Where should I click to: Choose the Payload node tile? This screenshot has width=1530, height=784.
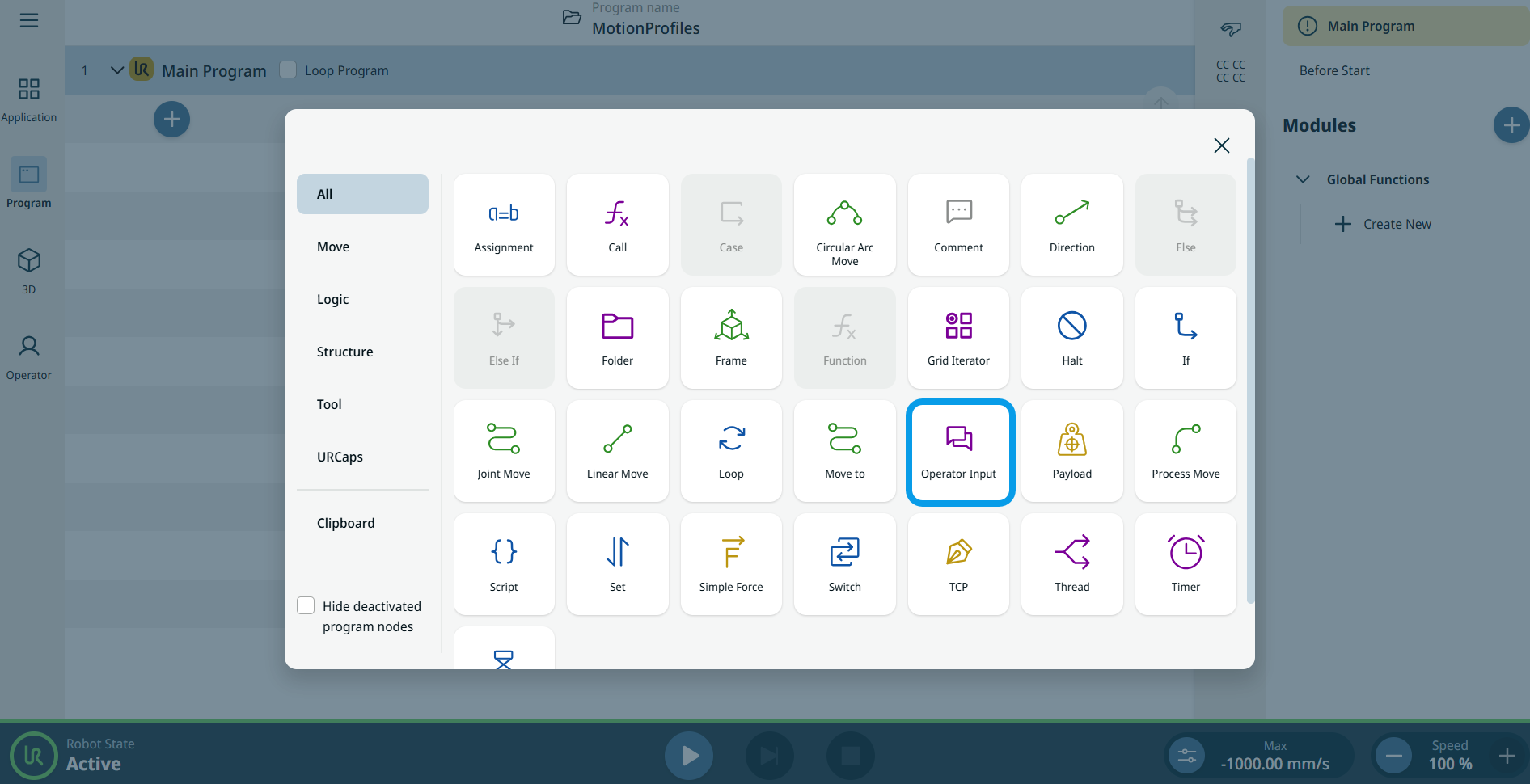[1071, 451]
